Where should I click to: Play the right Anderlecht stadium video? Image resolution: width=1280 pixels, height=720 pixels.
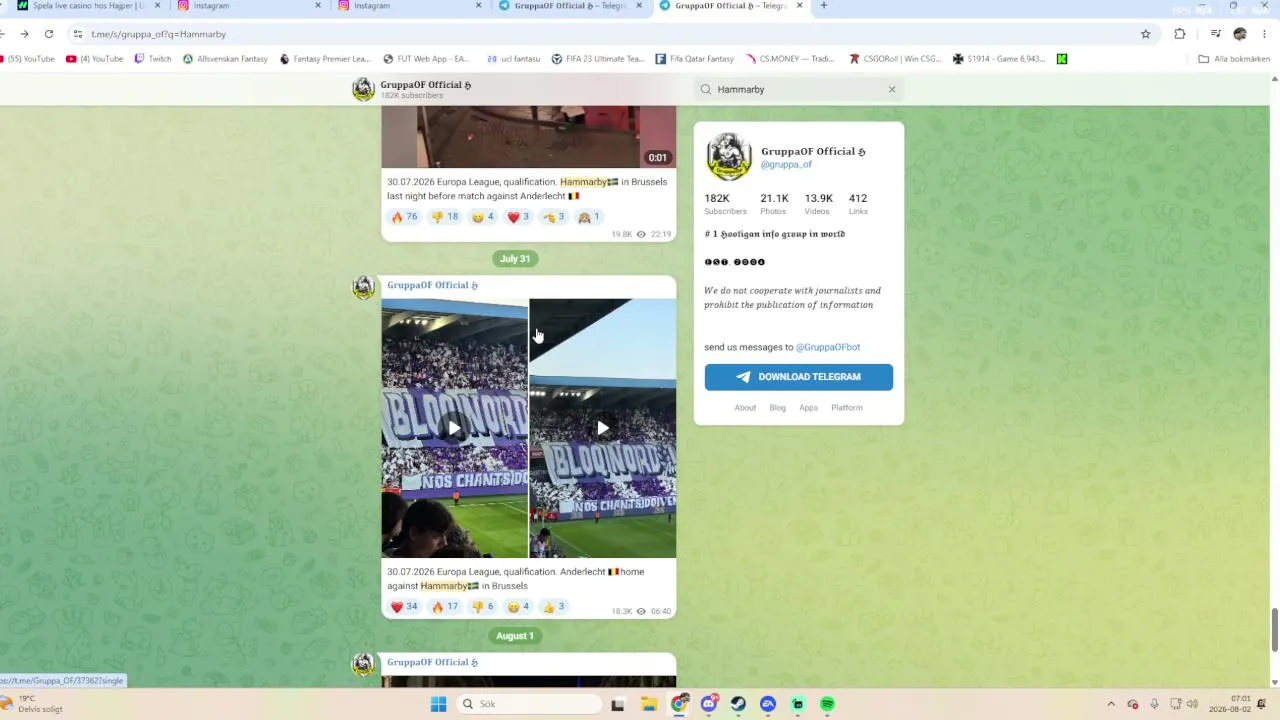[603, 428]
